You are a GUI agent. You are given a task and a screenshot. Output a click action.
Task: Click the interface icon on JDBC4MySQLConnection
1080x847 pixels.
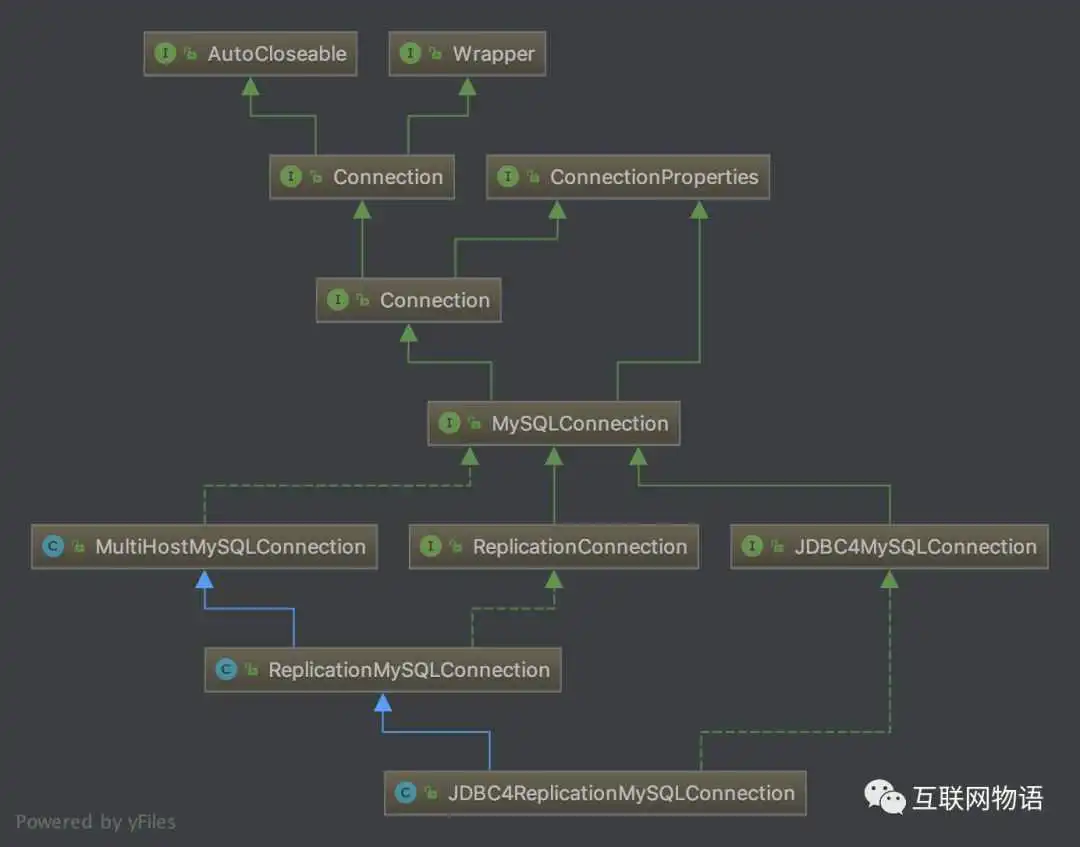click(752, 546)
